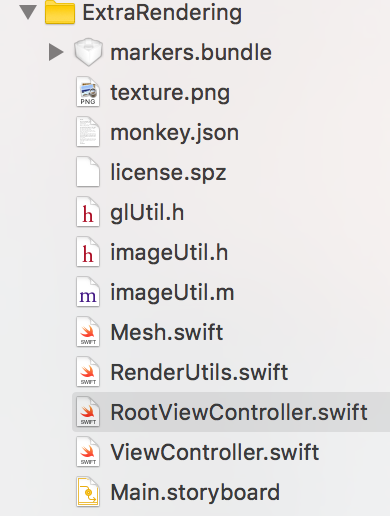390x516 pixels.
Task: Open the imageUtil.h header file
Action: tap(169, 252)
